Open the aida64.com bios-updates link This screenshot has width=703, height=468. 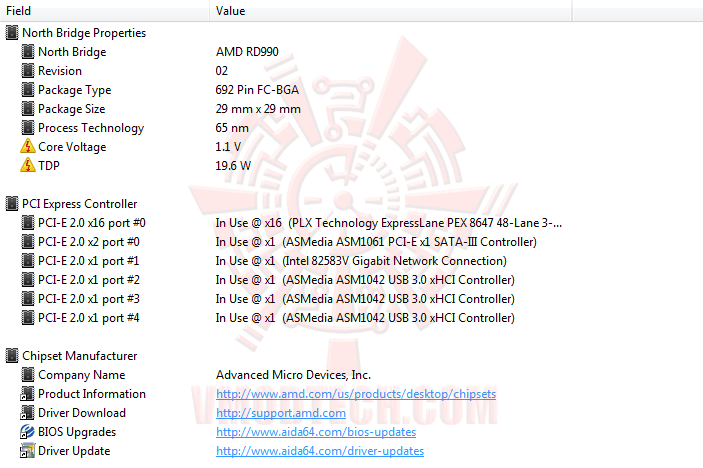pyautogui.click(x=316, y=432)
